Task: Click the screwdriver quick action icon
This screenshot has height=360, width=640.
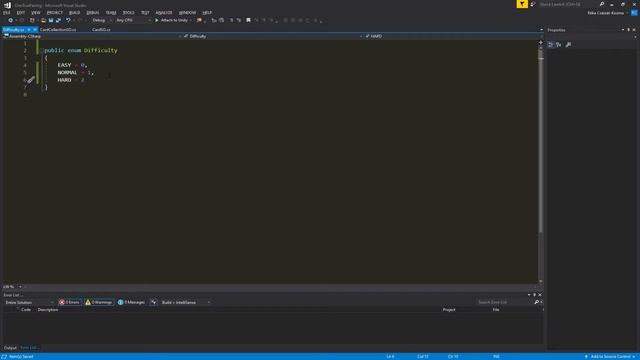Action: (31, 80)
